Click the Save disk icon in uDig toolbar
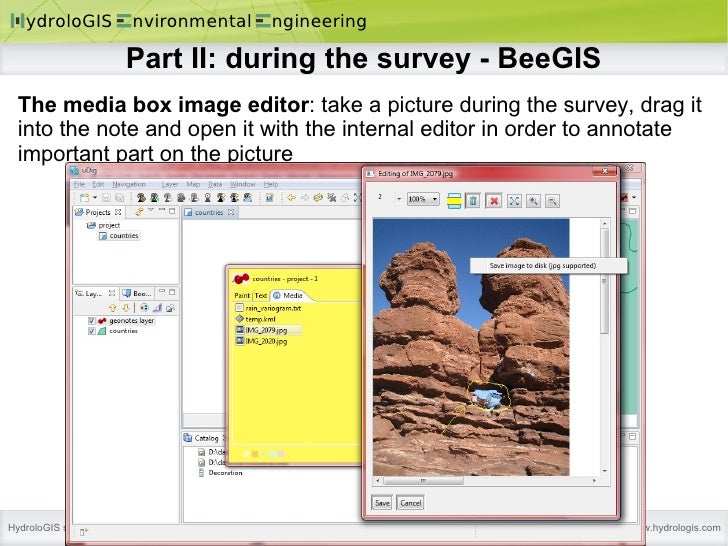The image size is (728, 546). pos(106,198)
